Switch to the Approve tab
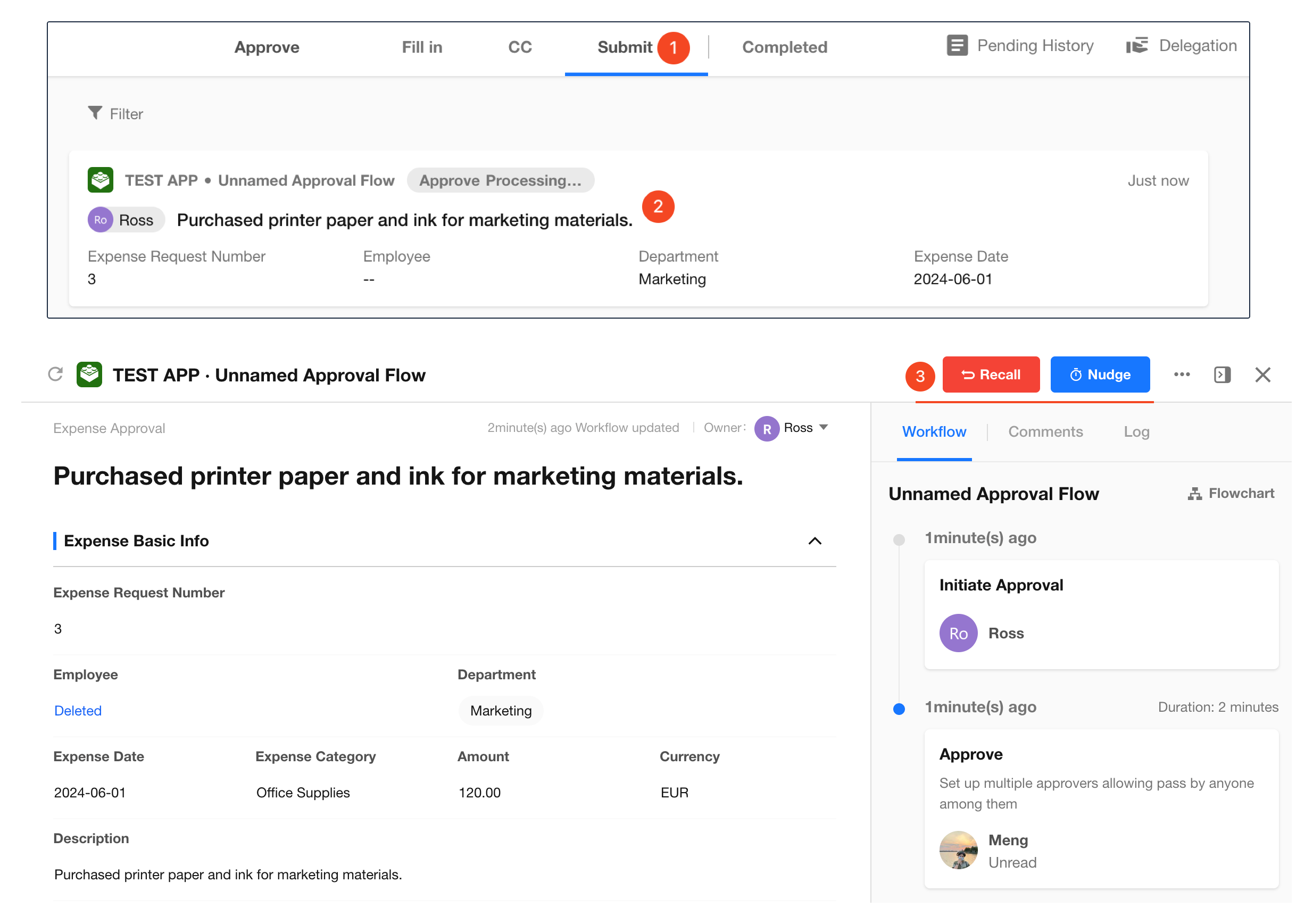This screenshot has width=1313, height=924. point(267,47)
